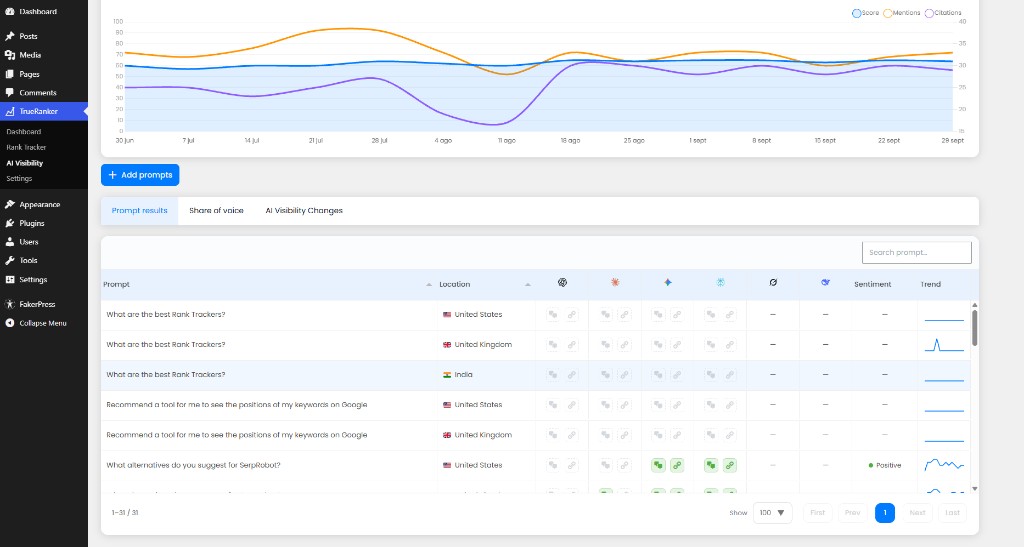Click ChatGPT mentions icon in SerpRobot row
Image resolution: width=1024 pixels, height=547 pixels.
click(x=552, y=465)
